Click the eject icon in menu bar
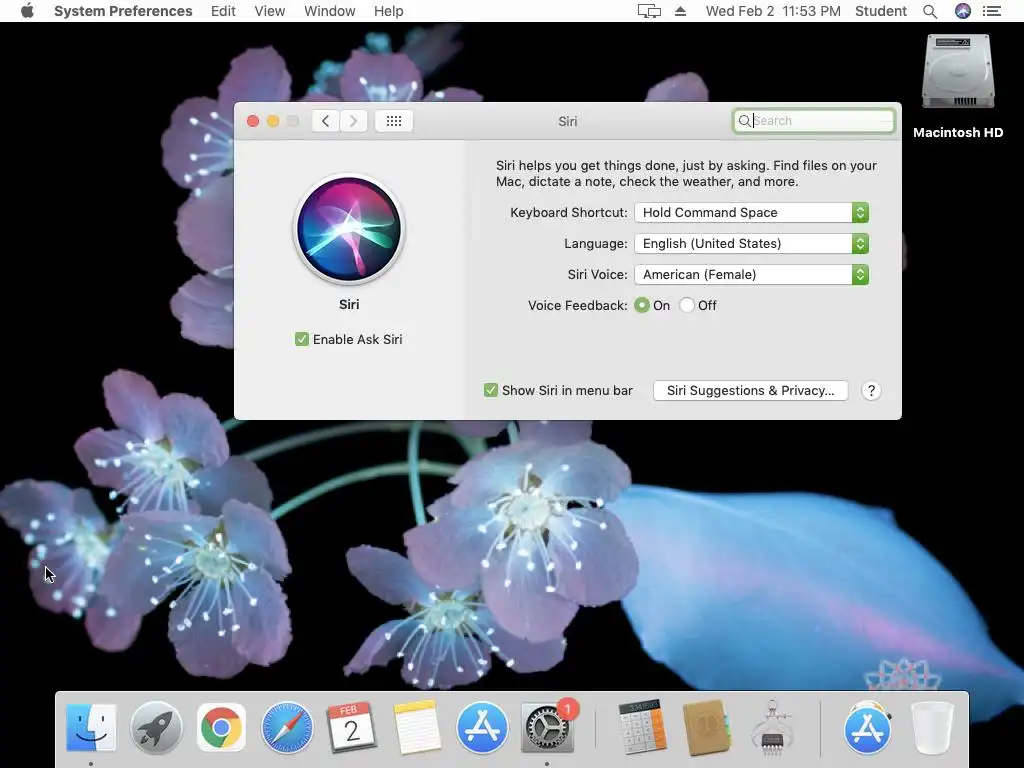This screenshot has height=768, width=1024. (680, 11)
